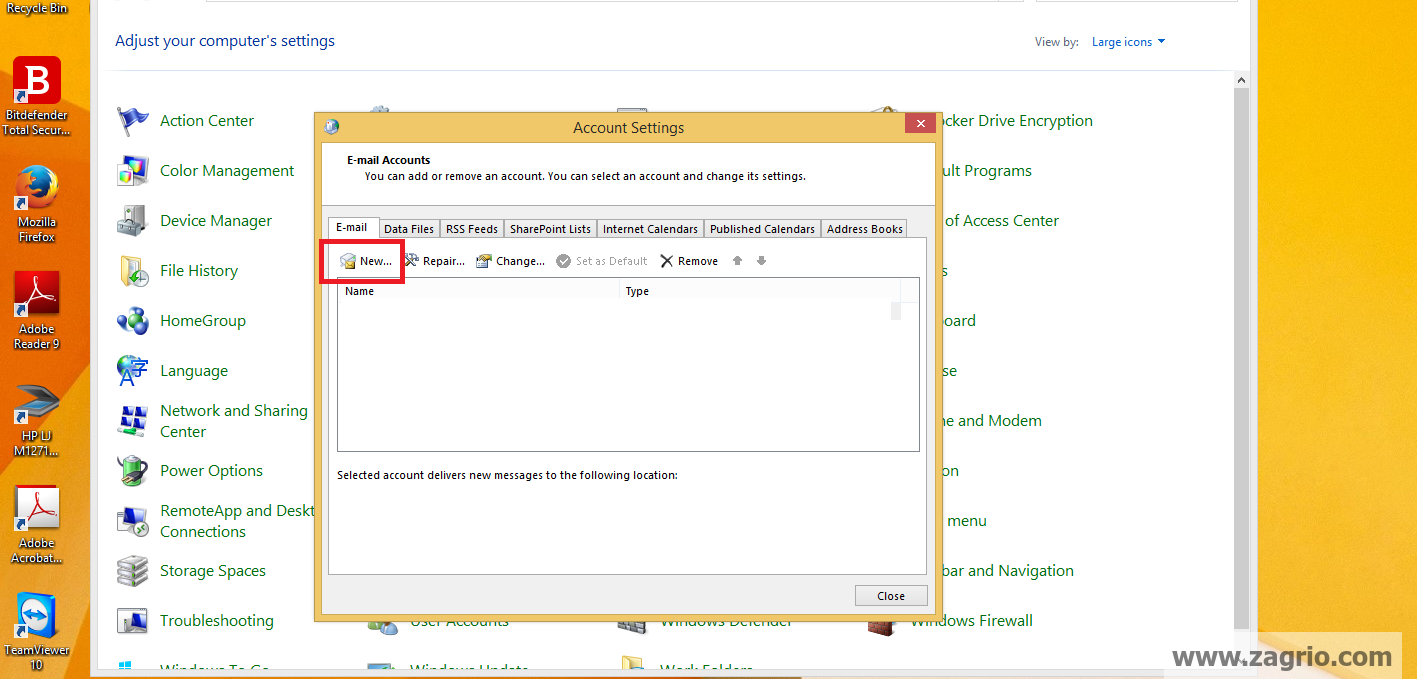Viewport: 1417px width, 679px height.
Task: Click Repair in the Account Settings toolbar
Action: point(435,261)
